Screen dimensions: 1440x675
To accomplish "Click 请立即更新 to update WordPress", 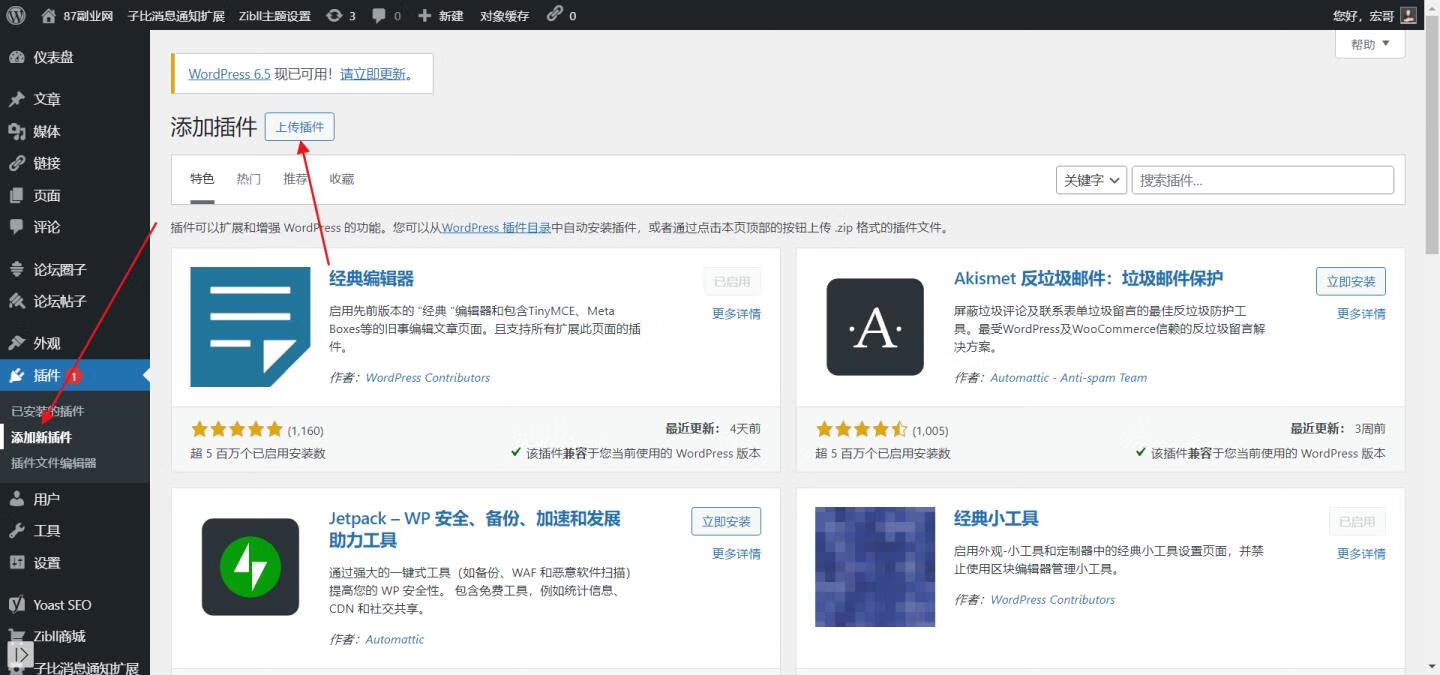I will [x=375, y=73].
